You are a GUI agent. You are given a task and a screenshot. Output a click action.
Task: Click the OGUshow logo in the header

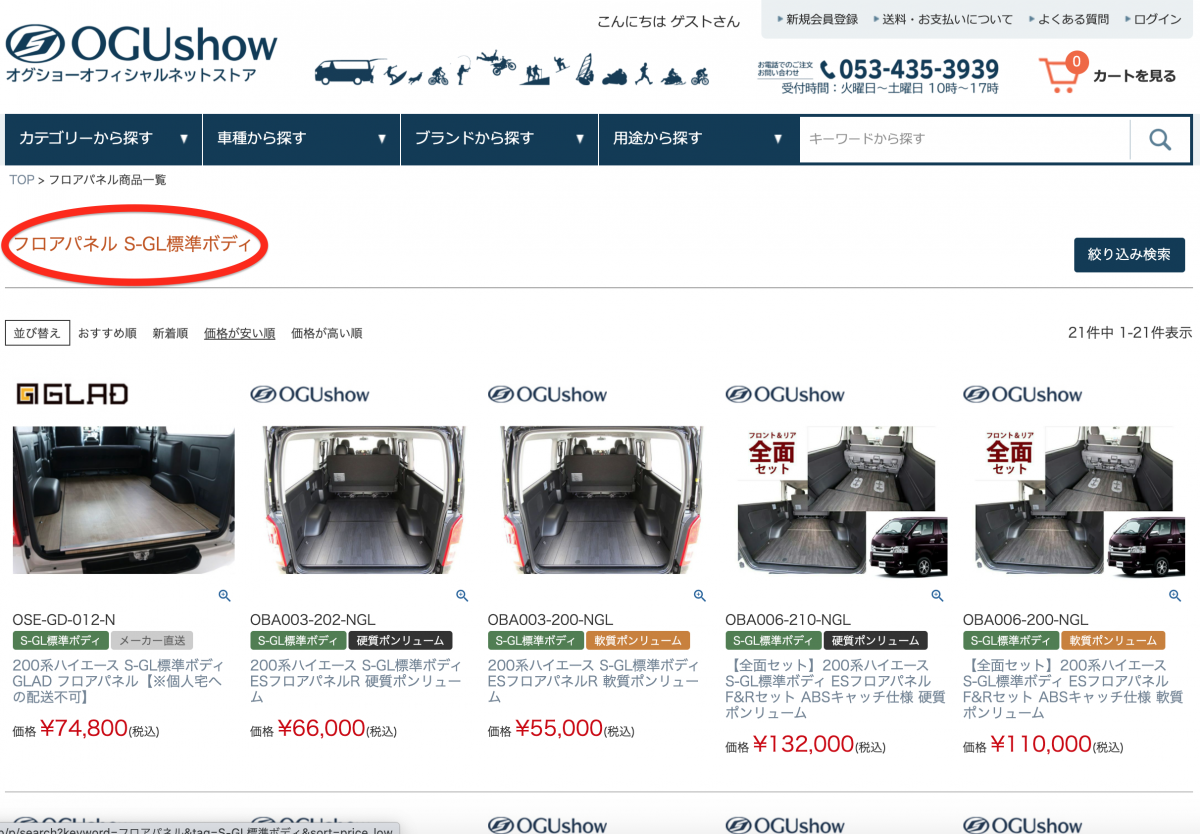tap(141, 53)
